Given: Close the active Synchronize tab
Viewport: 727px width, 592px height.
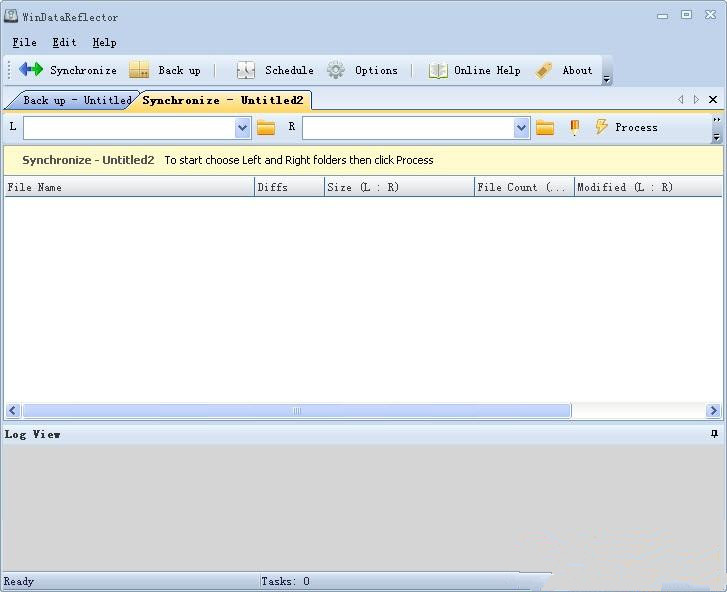Looking at the screenshot, I should [x=713, y=100].
